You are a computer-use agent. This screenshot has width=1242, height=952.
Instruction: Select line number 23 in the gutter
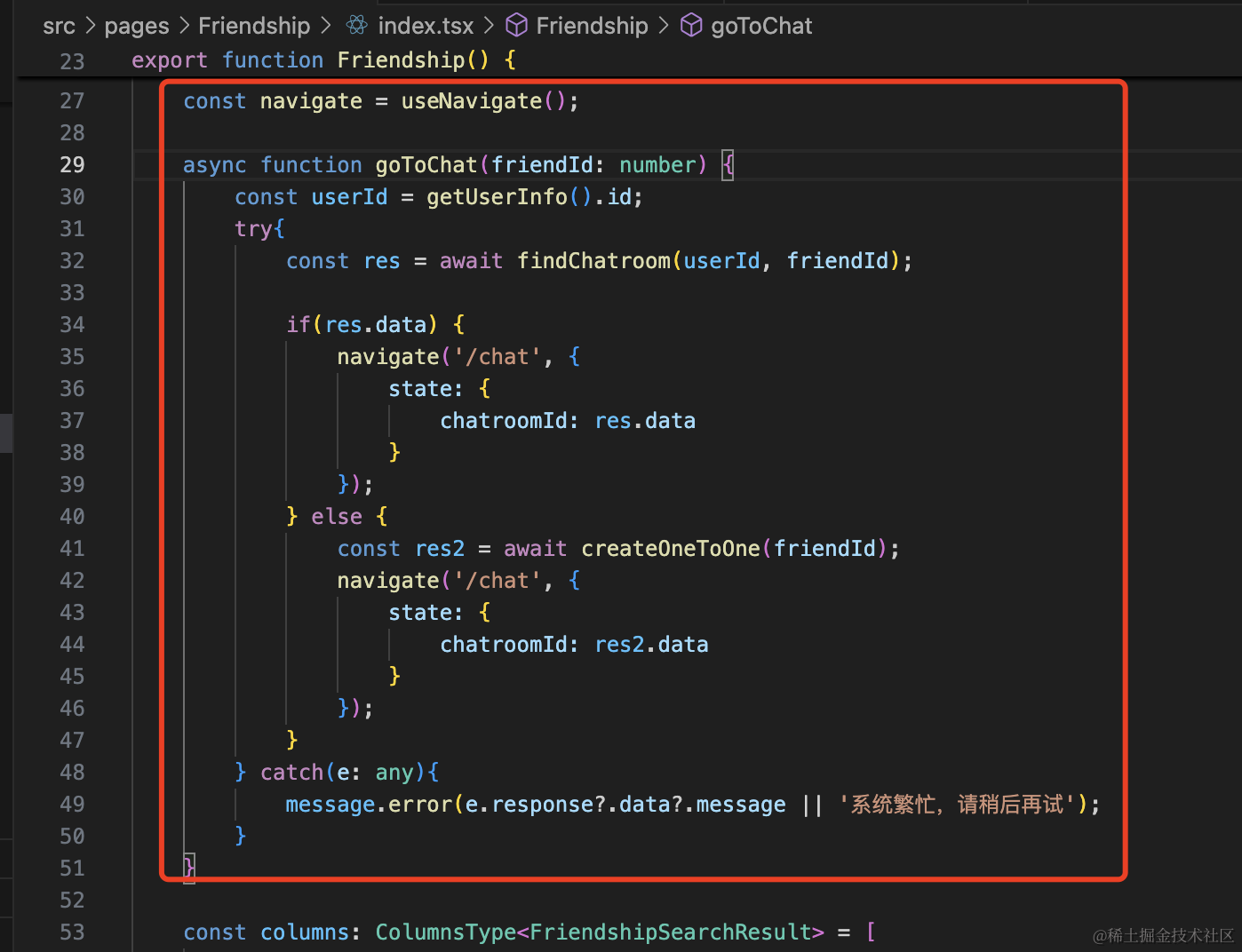[x=72, y=61]
